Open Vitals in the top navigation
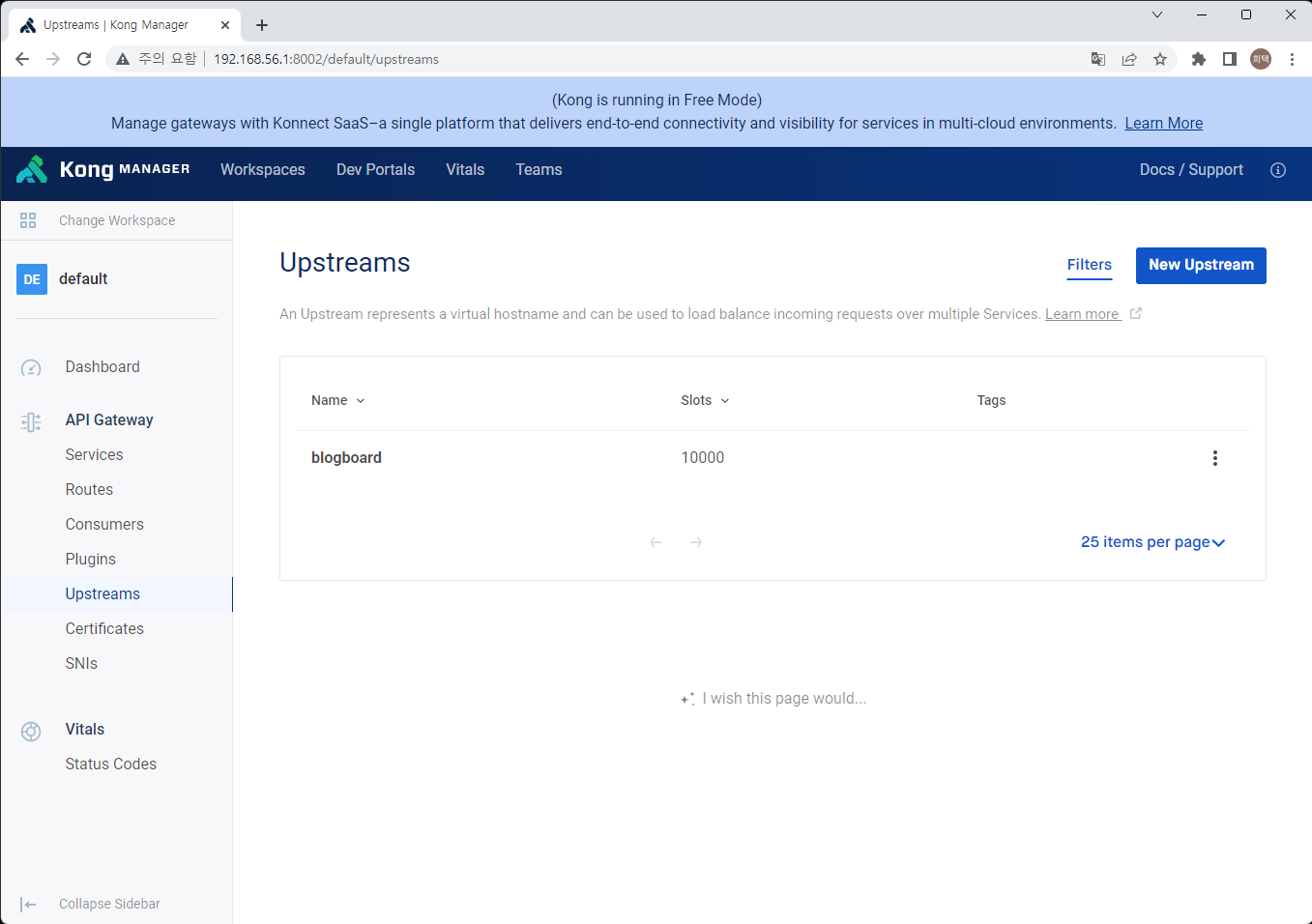1312x924 pixels. 465,169
